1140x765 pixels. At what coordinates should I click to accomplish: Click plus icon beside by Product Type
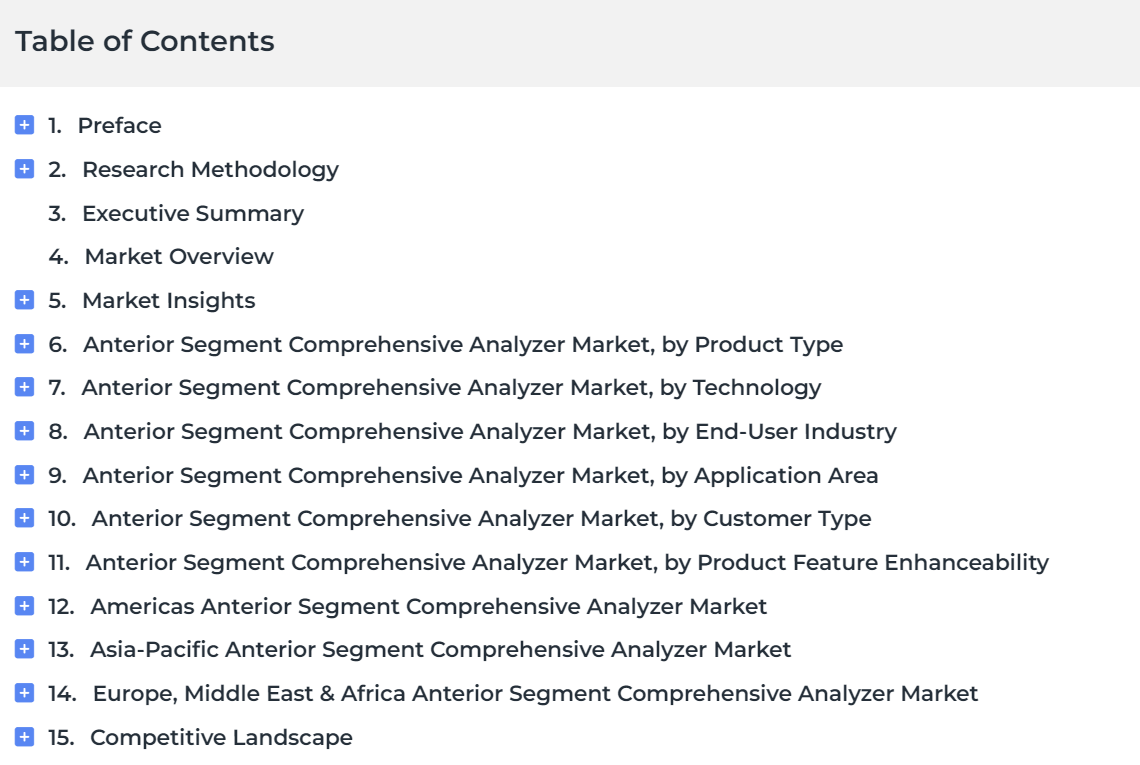(24, 343)
